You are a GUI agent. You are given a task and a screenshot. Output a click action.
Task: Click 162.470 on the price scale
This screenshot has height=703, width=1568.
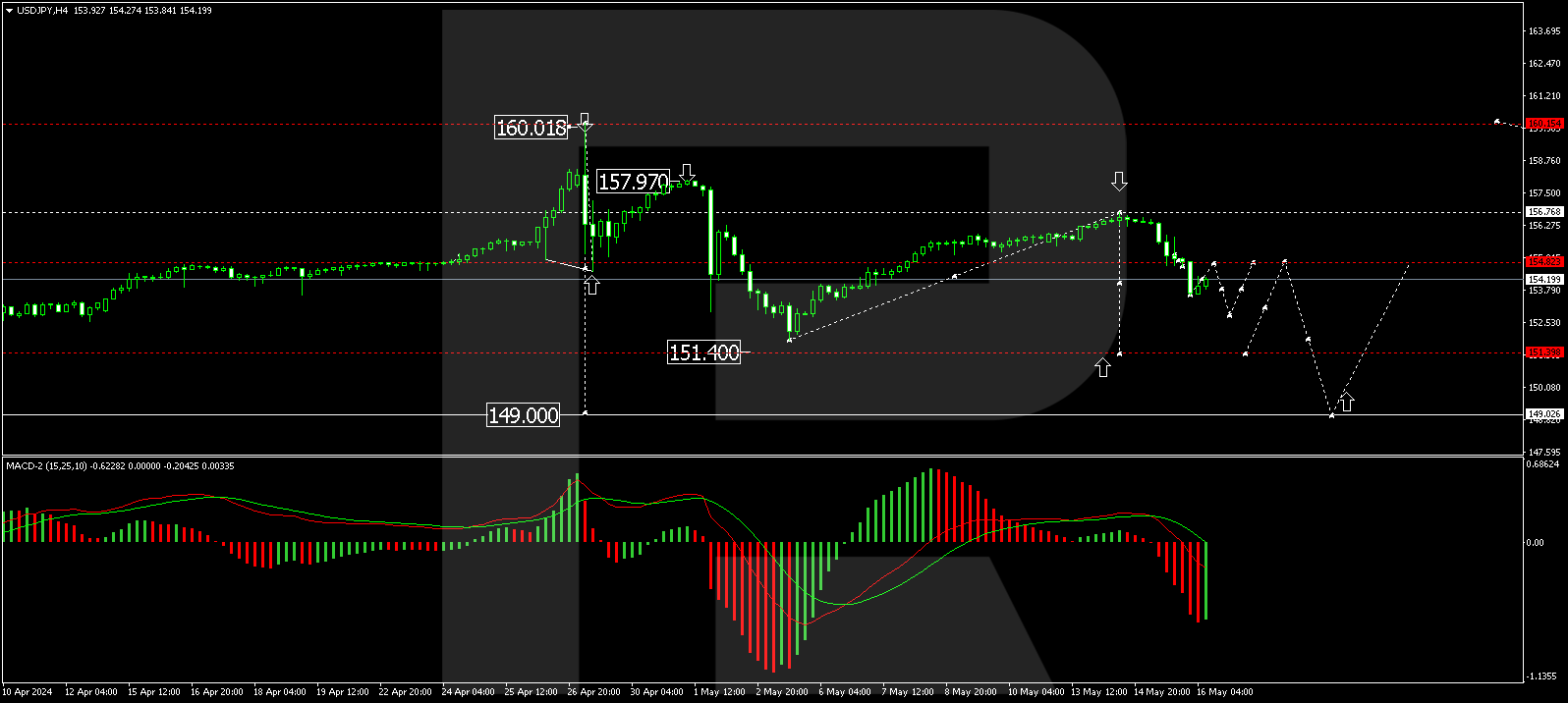pos(1544,64)
